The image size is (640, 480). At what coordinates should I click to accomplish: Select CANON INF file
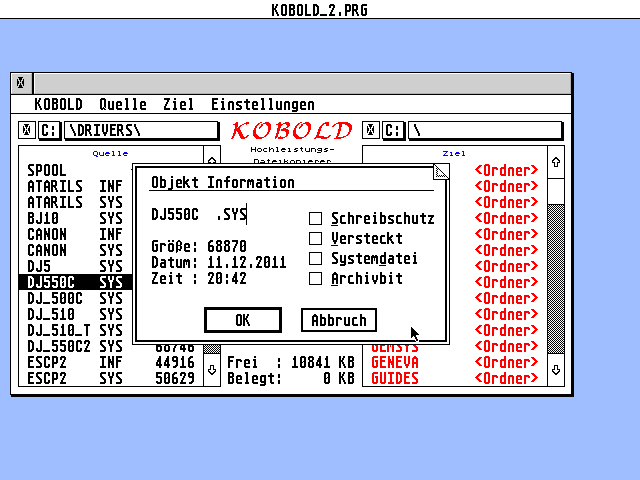(x=75, y=234)
